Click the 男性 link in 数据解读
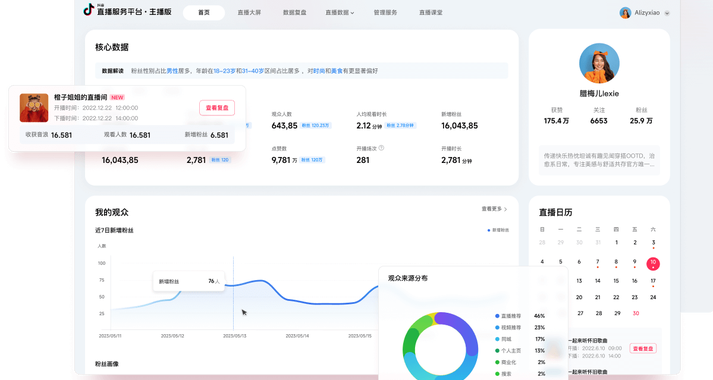 pyautogui.click(x=172, y=71)
